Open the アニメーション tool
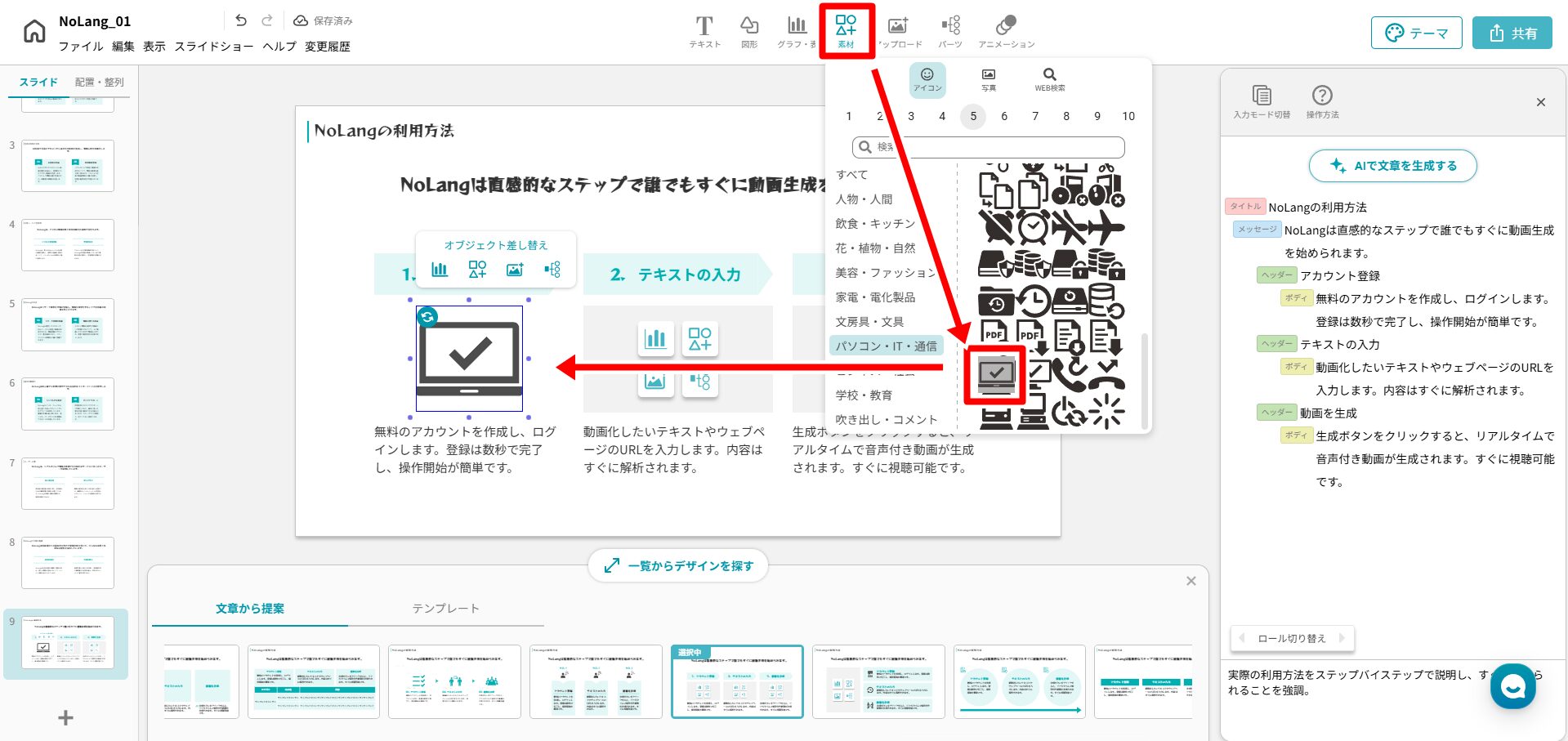 (x=1006, y=32)
